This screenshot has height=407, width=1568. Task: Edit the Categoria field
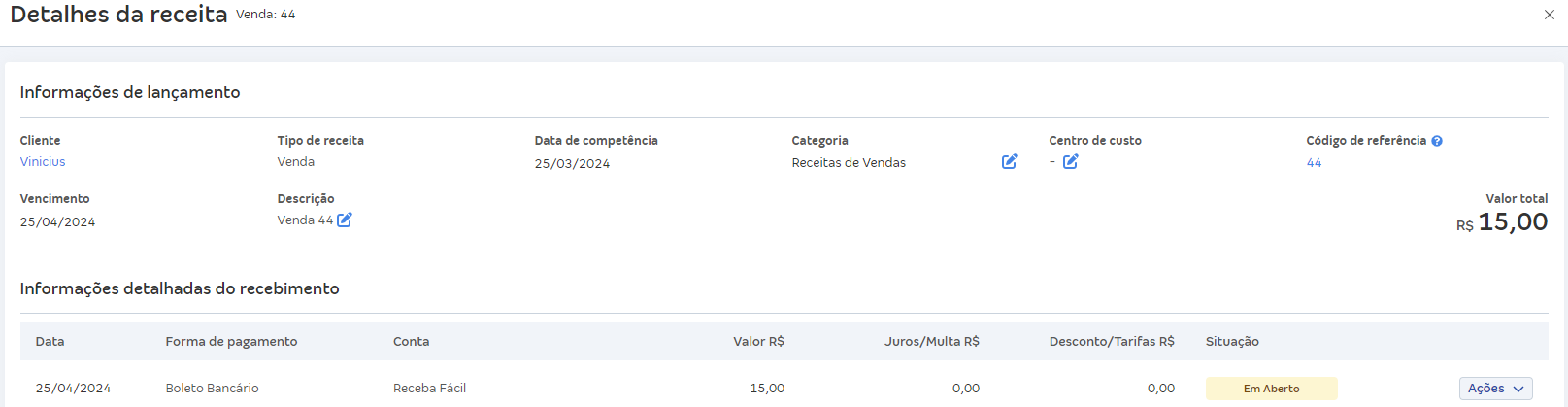[x=1009, y=162]
